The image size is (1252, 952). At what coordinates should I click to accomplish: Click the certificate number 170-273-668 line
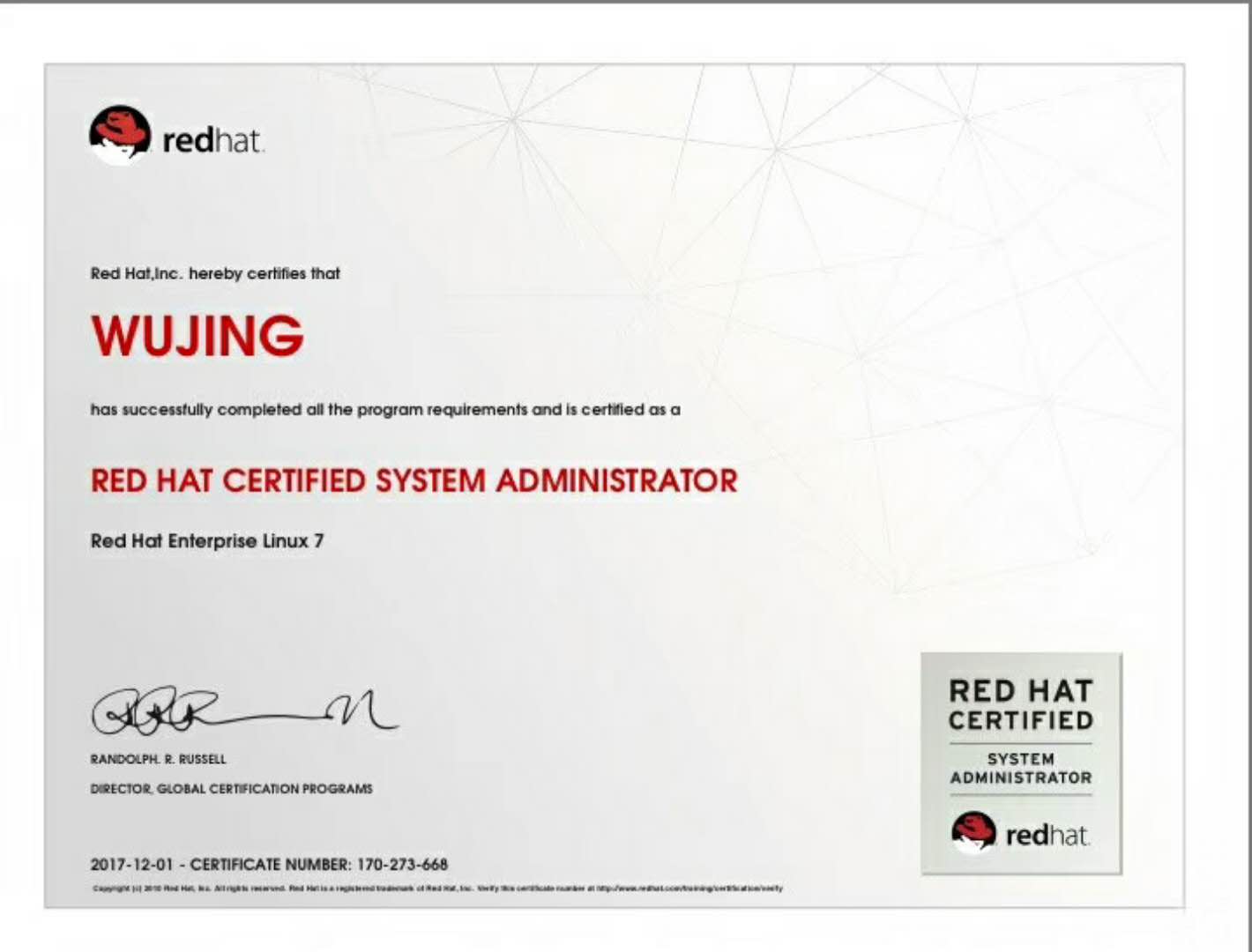click(x=269, y=864)
